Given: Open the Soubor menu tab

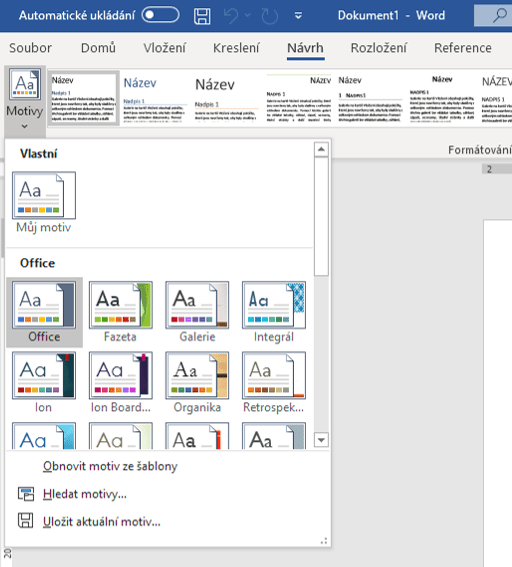Looking at the screenshot, I should (30, 48).
